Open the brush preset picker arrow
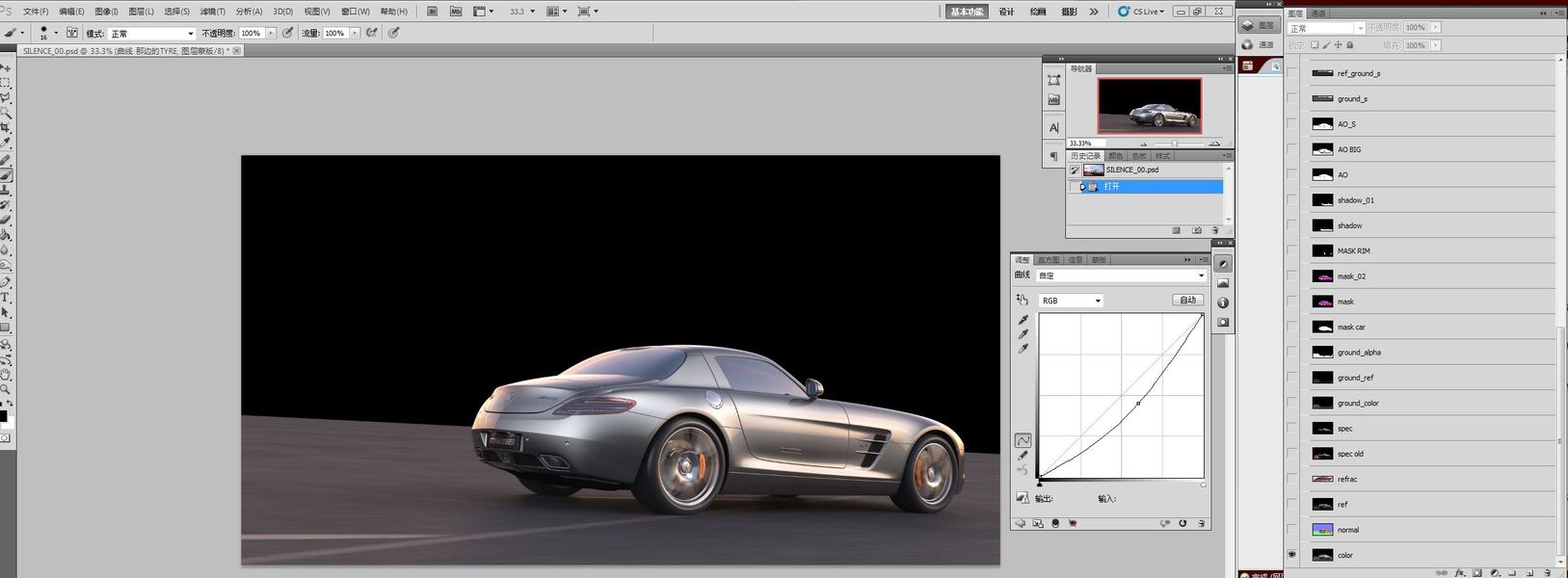The width and height of the screenshot is (1568, 578). [x=56, y=33]
